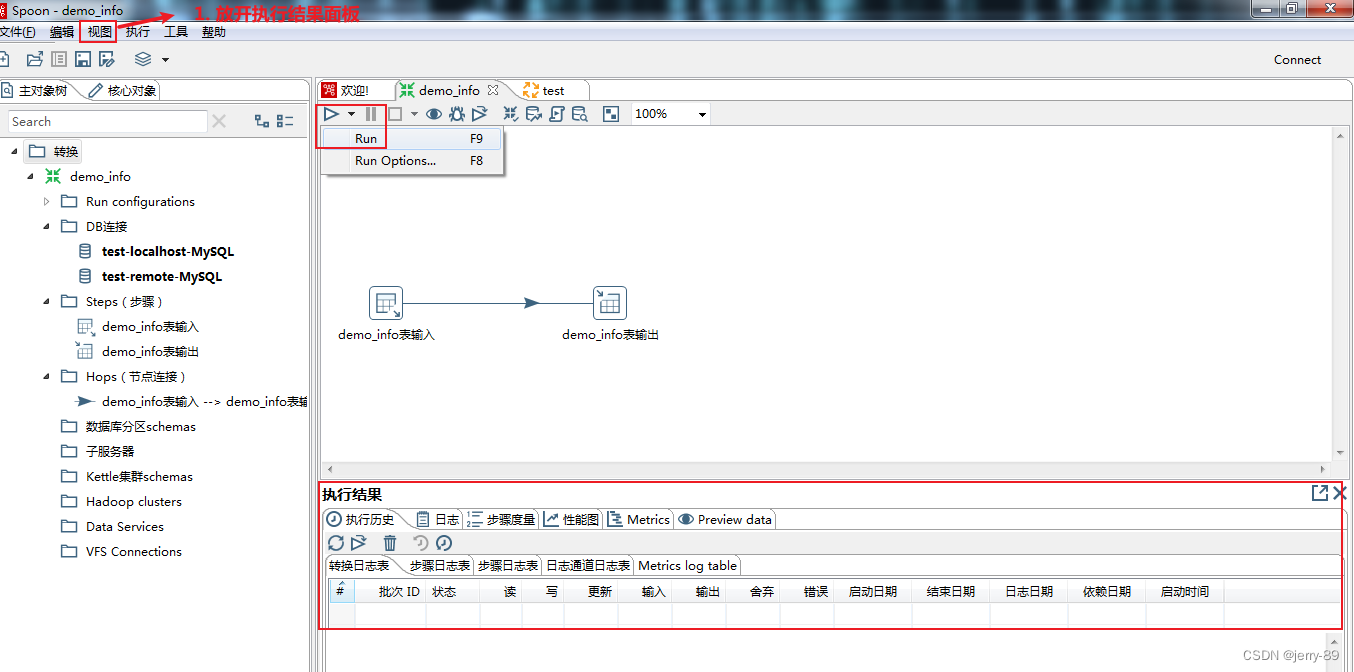The image size is (1354, 672).
Task: Open the stop button dropdown arrow
Action: tap(414, 115)
